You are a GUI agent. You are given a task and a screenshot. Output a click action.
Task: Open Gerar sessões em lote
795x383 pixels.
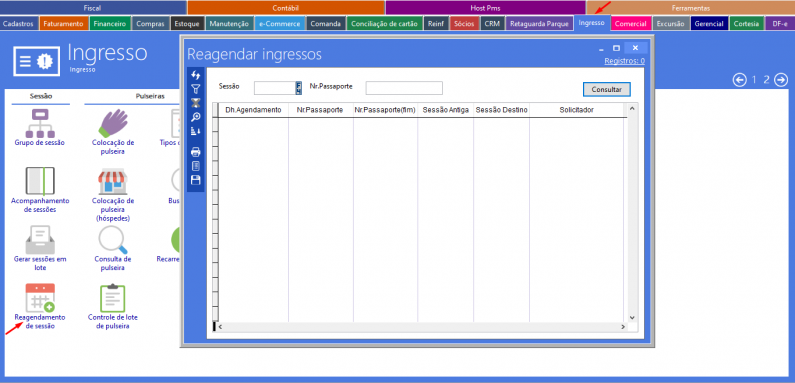[40, 248]
